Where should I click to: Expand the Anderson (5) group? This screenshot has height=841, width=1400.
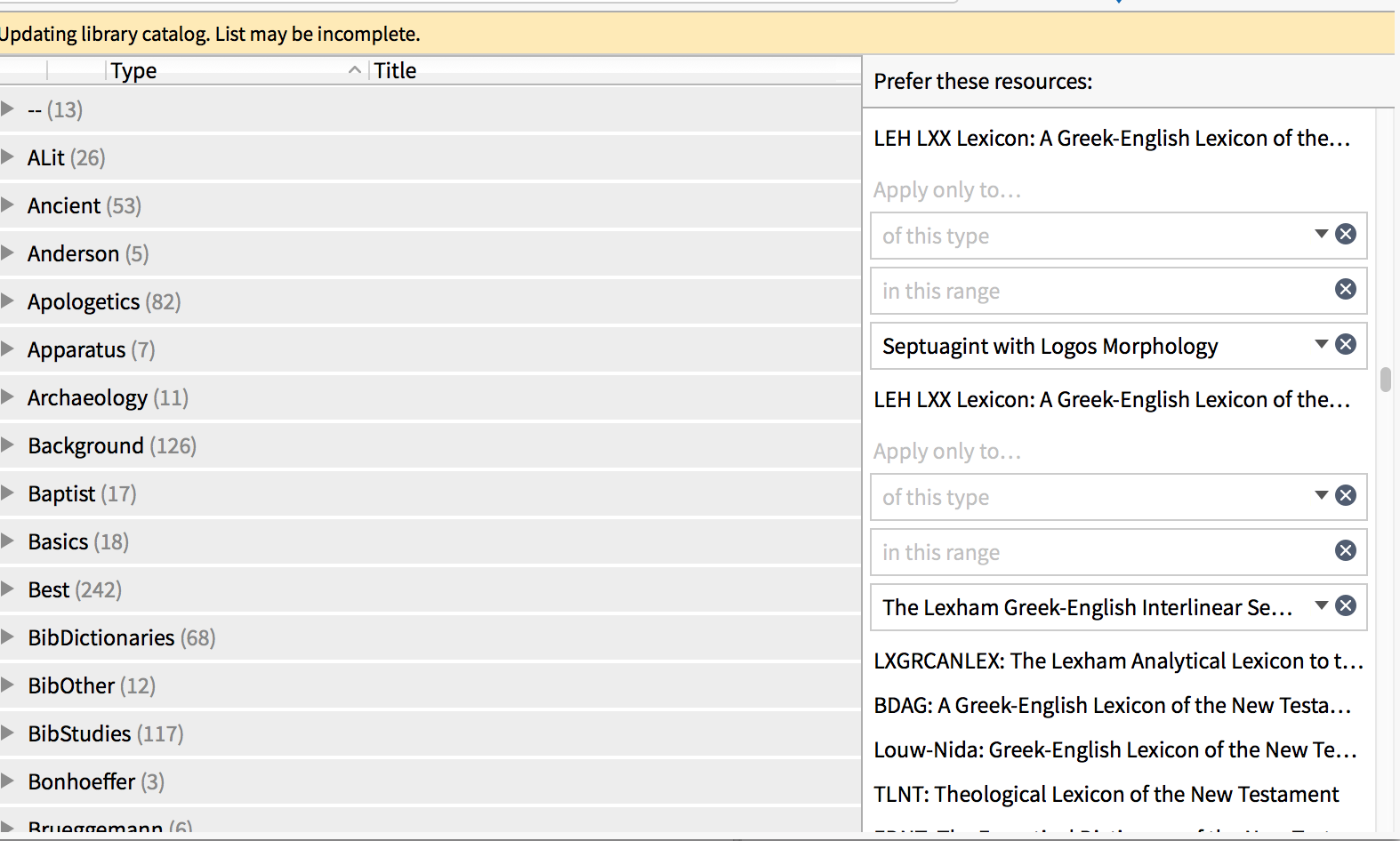8,252
